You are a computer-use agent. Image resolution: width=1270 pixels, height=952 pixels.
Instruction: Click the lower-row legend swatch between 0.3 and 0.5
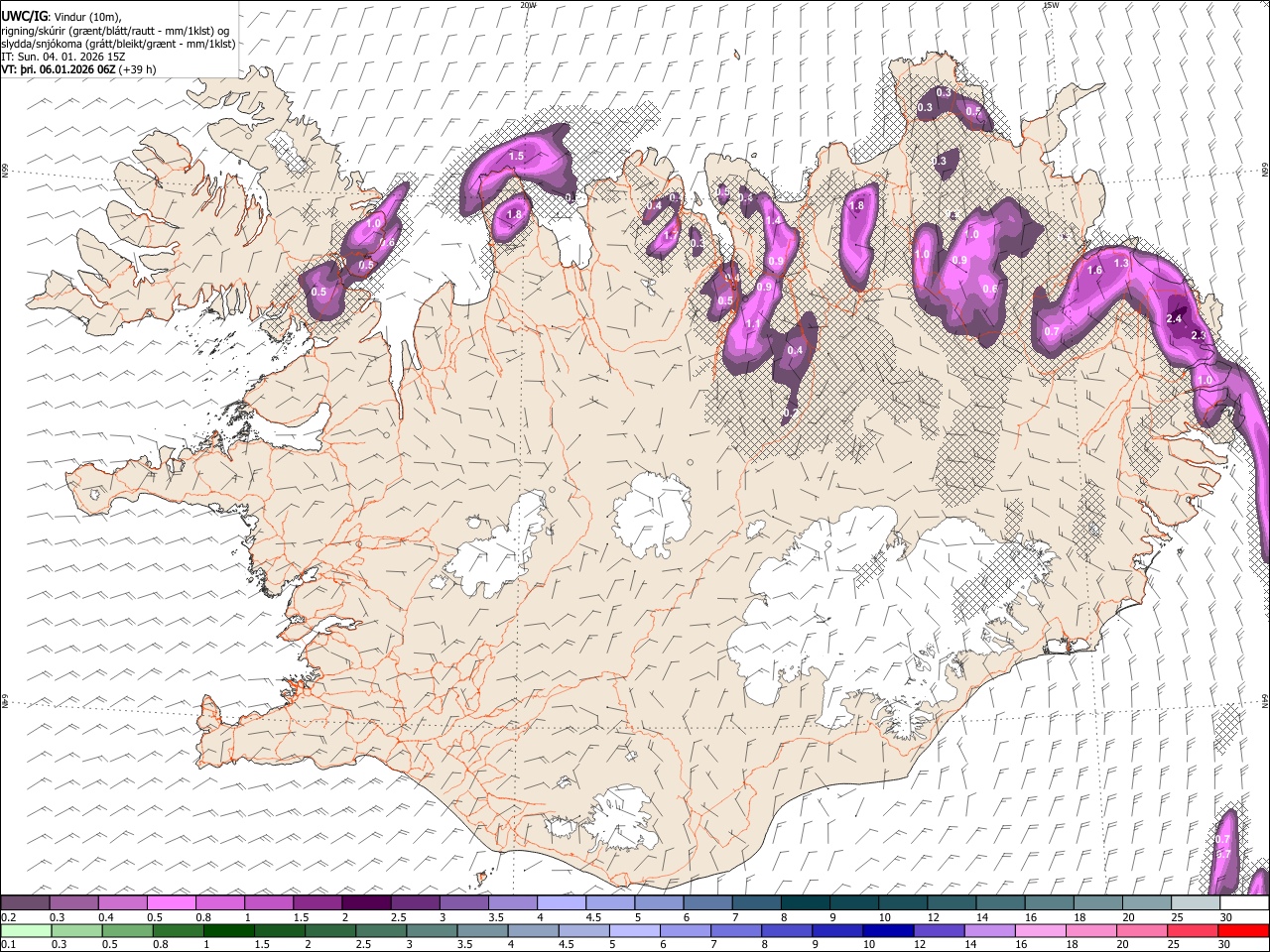[75, 930]
